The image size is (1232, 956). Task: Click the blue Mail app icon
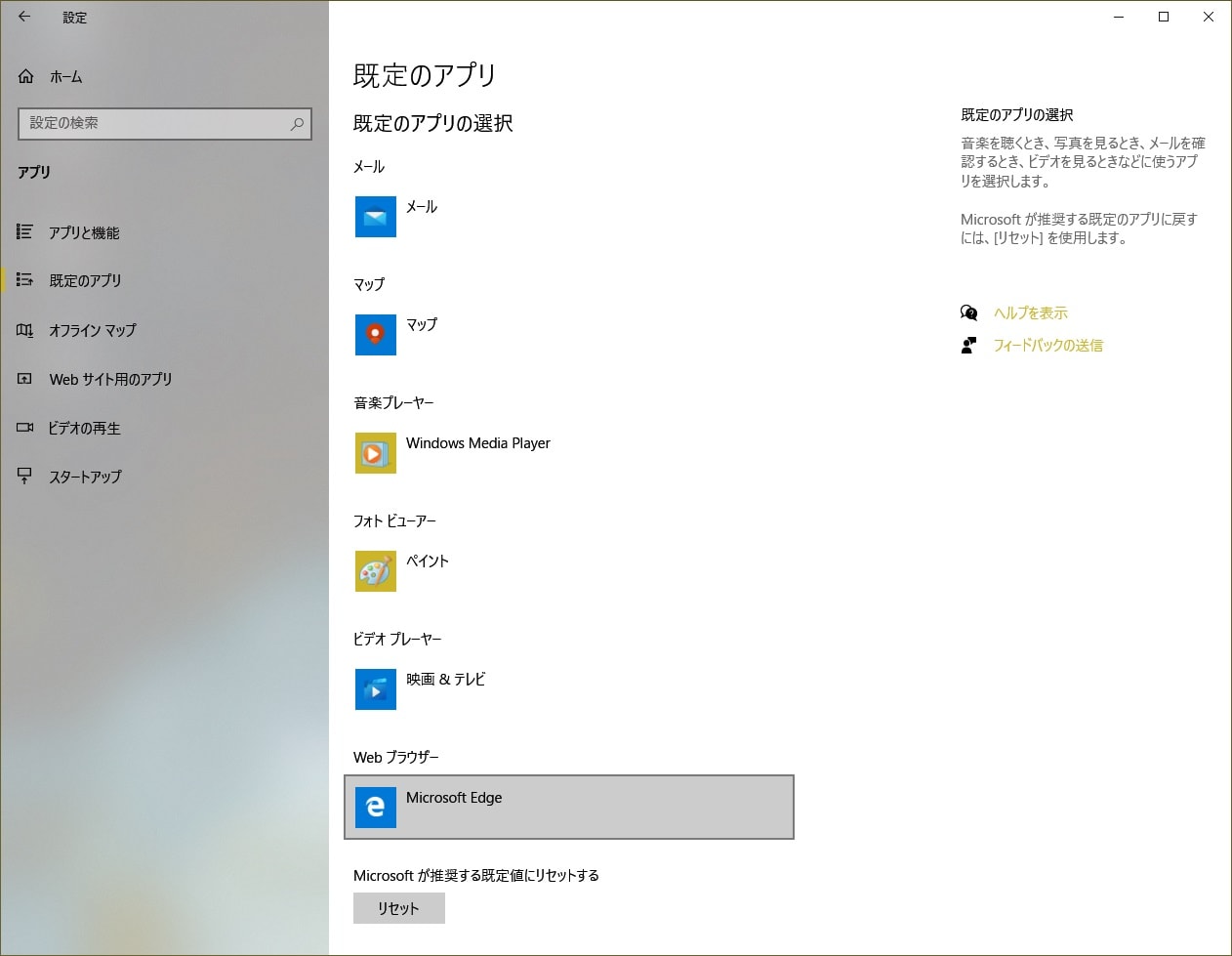(376, 217)
